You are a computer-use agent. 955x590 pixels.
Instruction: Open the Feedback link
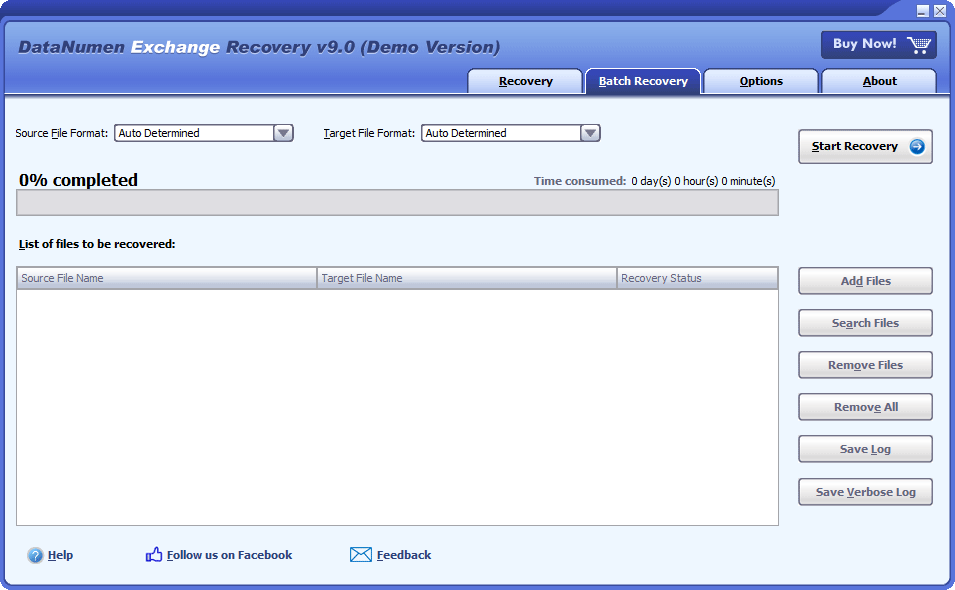pos(404,555)
